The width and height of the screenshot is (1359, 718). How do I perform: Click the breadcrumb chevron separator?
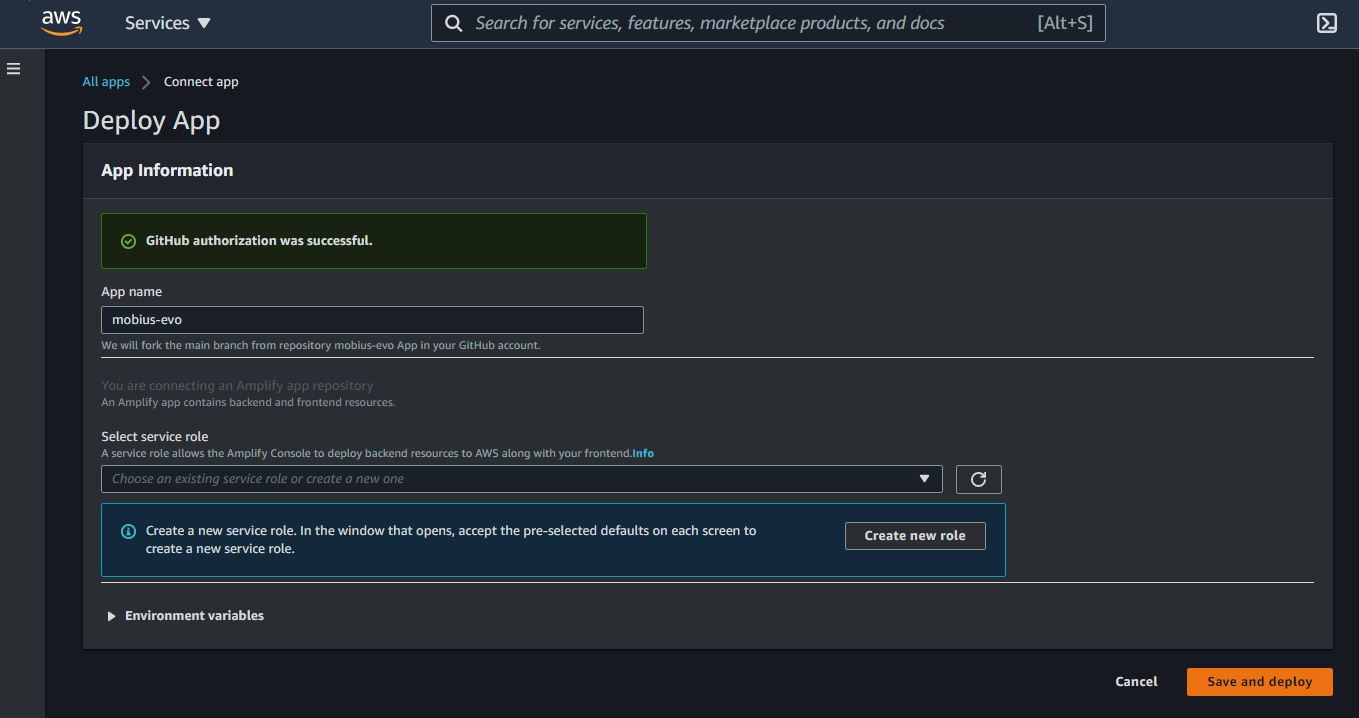146,82
